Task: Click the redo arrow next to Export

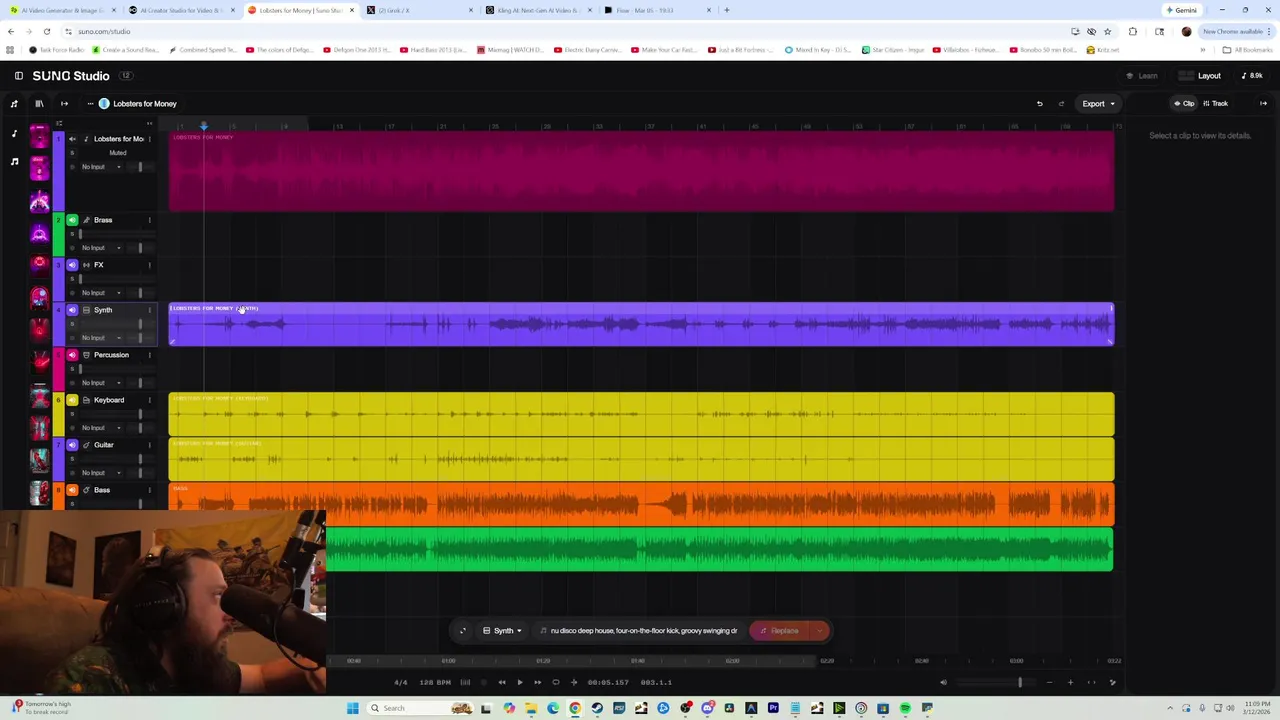Action: [x=1061, y=104]
